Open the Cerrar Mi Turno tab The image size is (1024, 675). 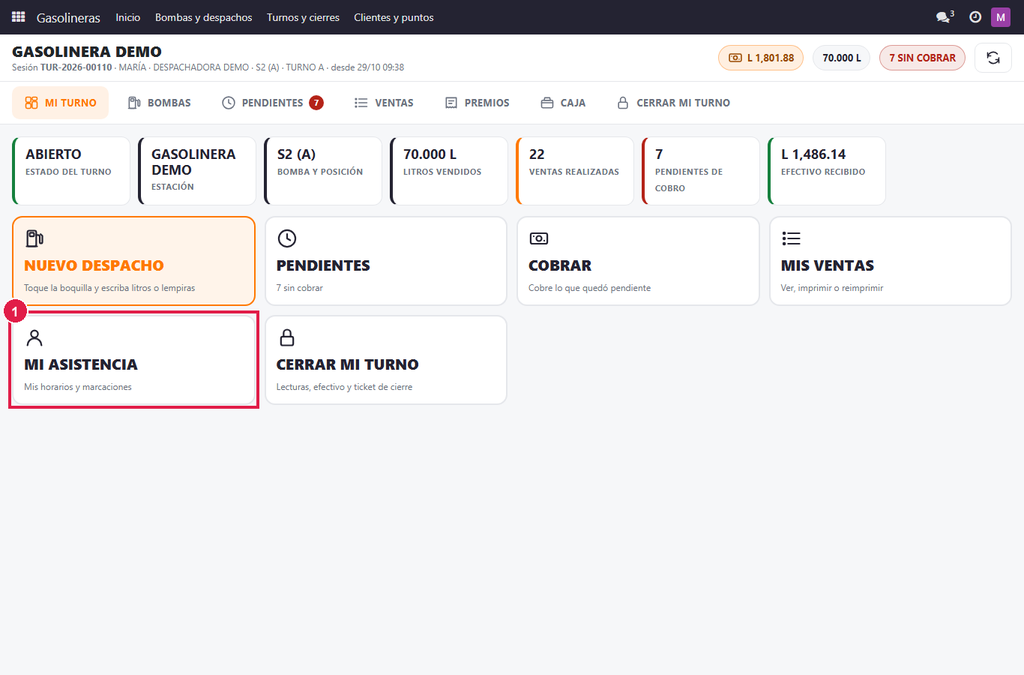point(673,102)
